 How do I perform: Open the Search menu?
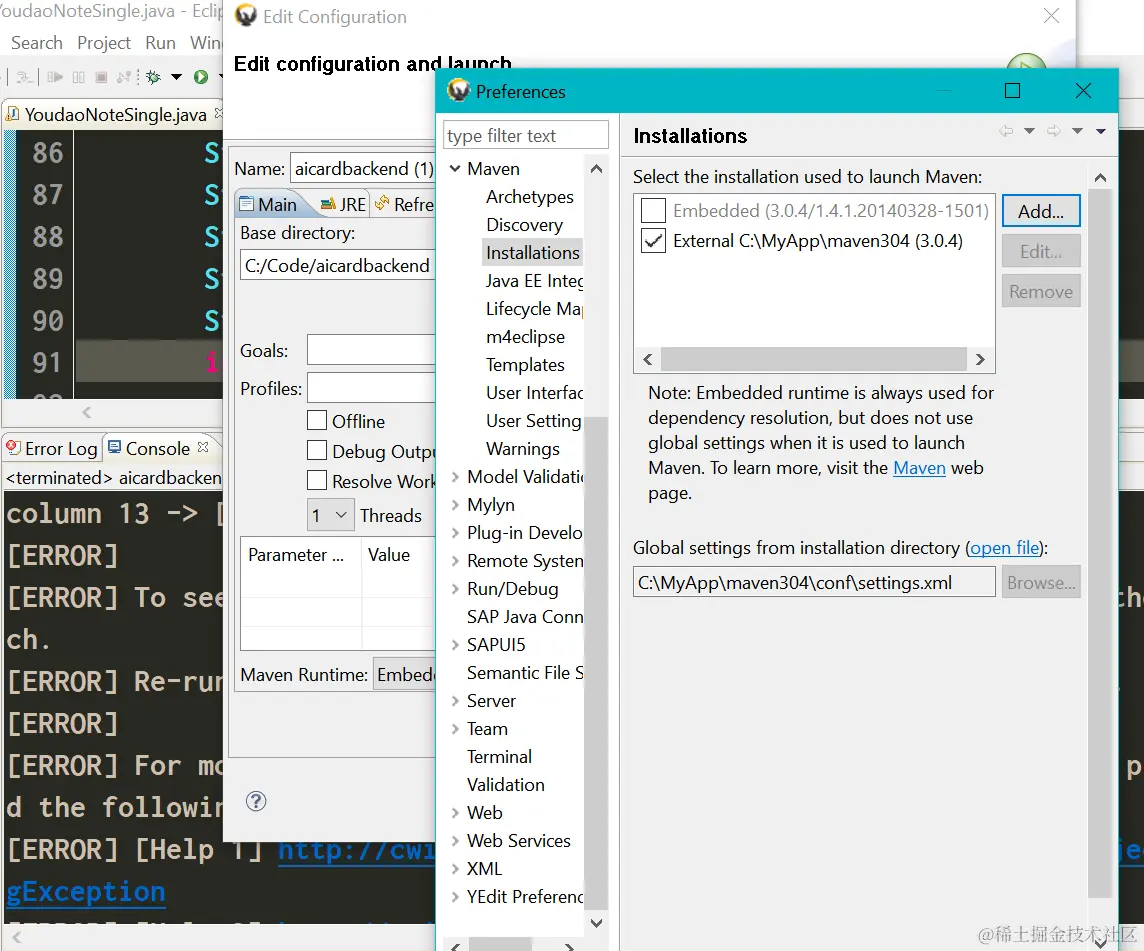[36, 42]
